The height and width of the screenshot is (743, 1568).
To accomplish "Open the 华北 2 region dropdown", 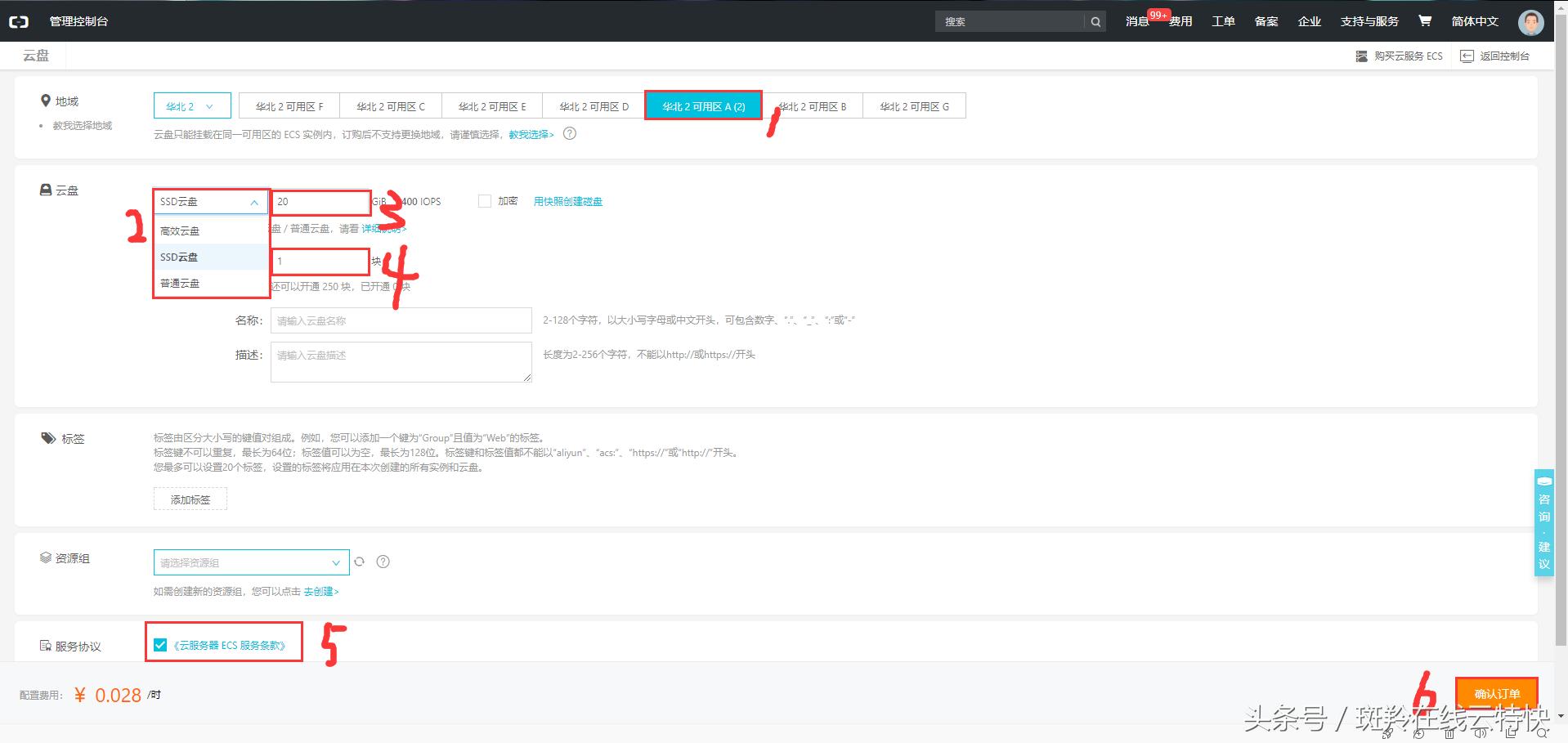I will (x=192, y=106).
